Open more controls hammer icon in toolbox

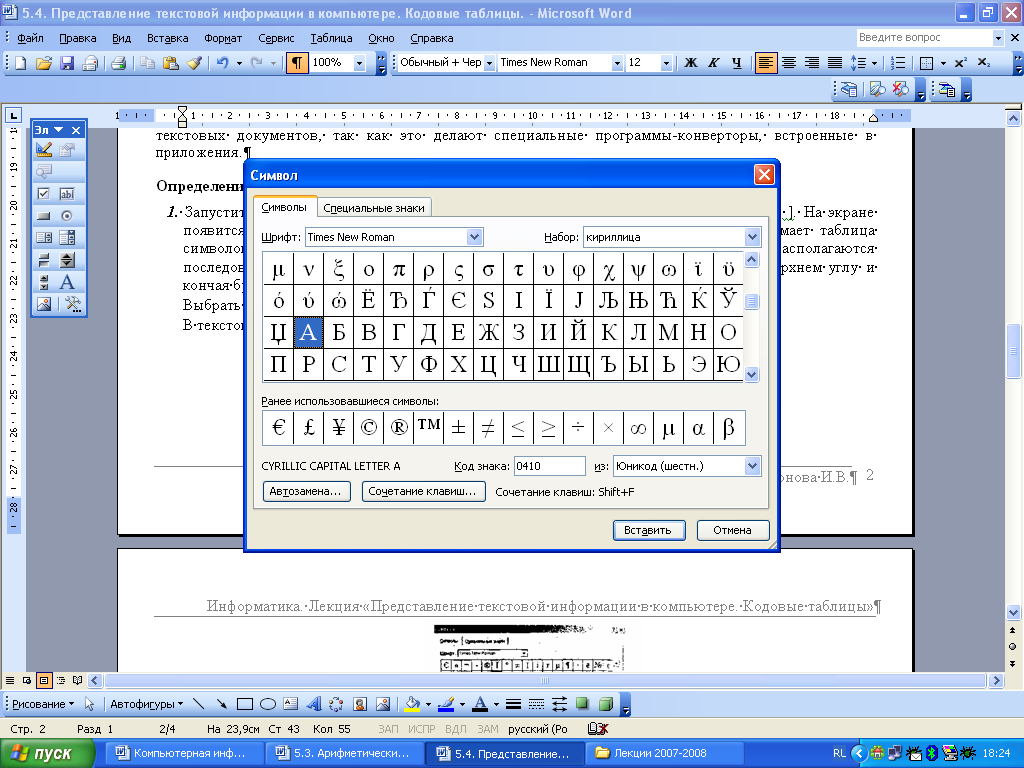tap(72, 304)
